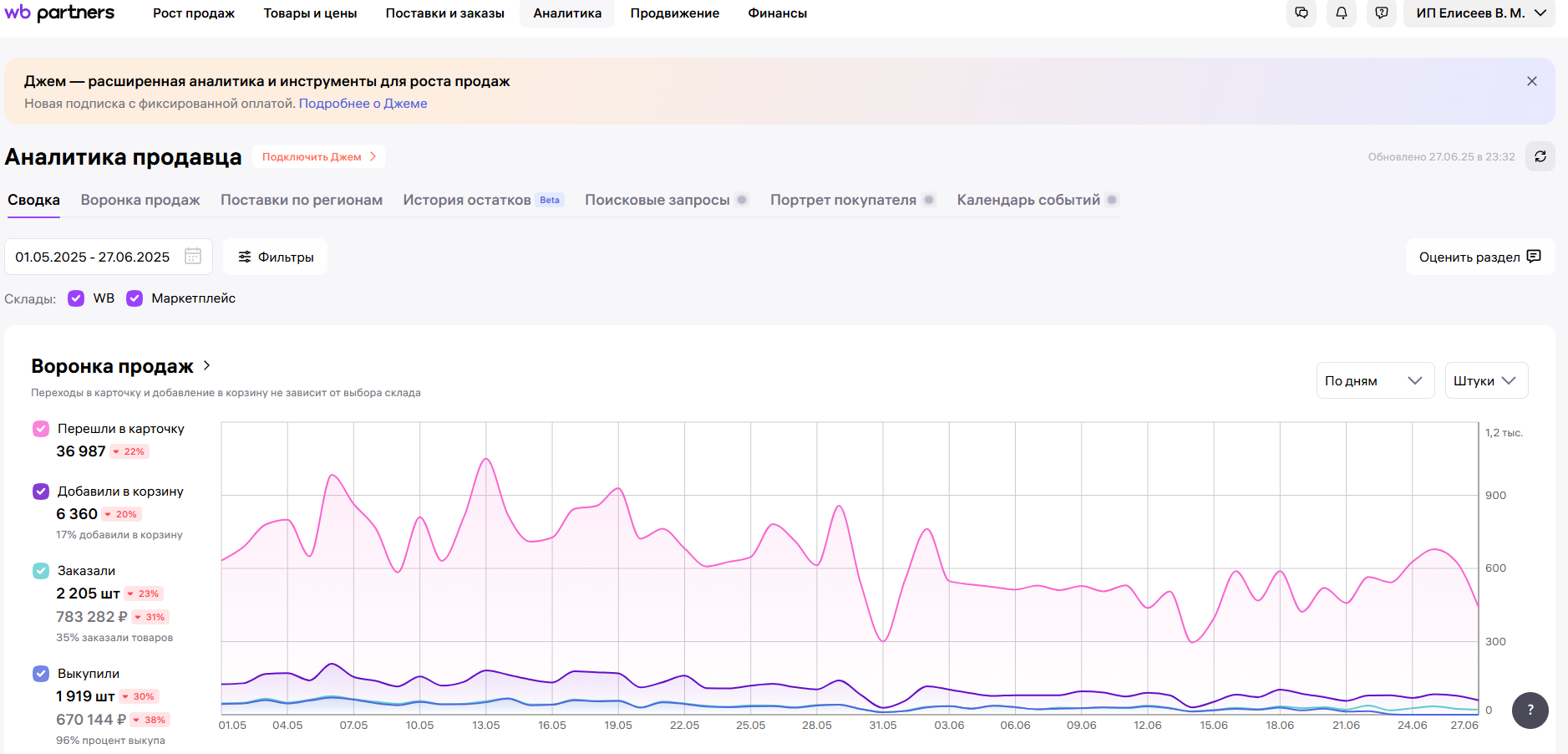Click the date range field 01.05.2025 - 27.06.2025
Viewport: 1568px width, 754px height.
coord(109,257)
